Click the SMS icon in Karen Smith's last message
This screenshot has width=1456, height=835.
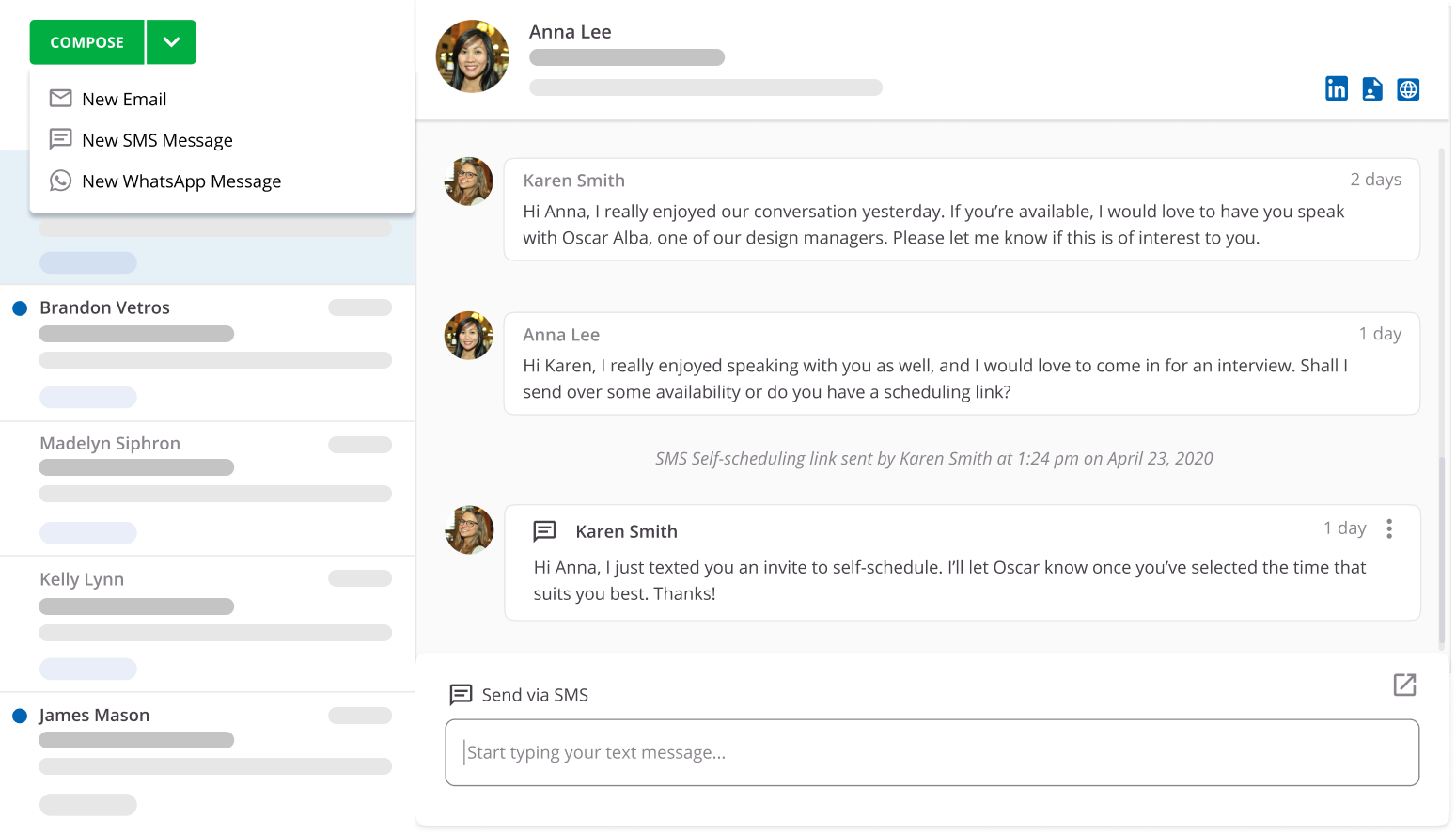pyautogui.click(x=545, y=531)
